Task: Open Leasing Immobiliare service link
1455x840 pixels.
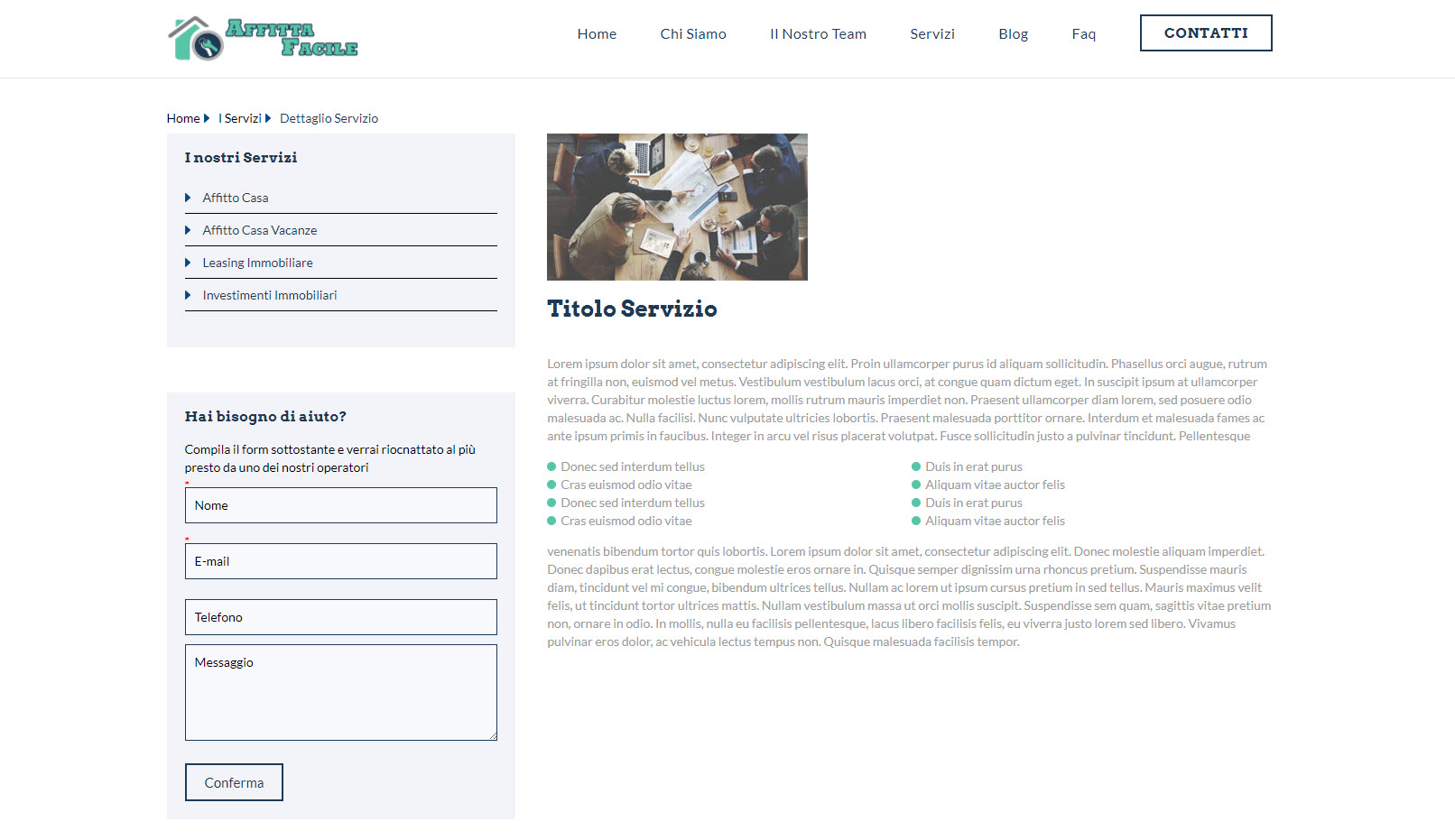Action: [257, 263]
